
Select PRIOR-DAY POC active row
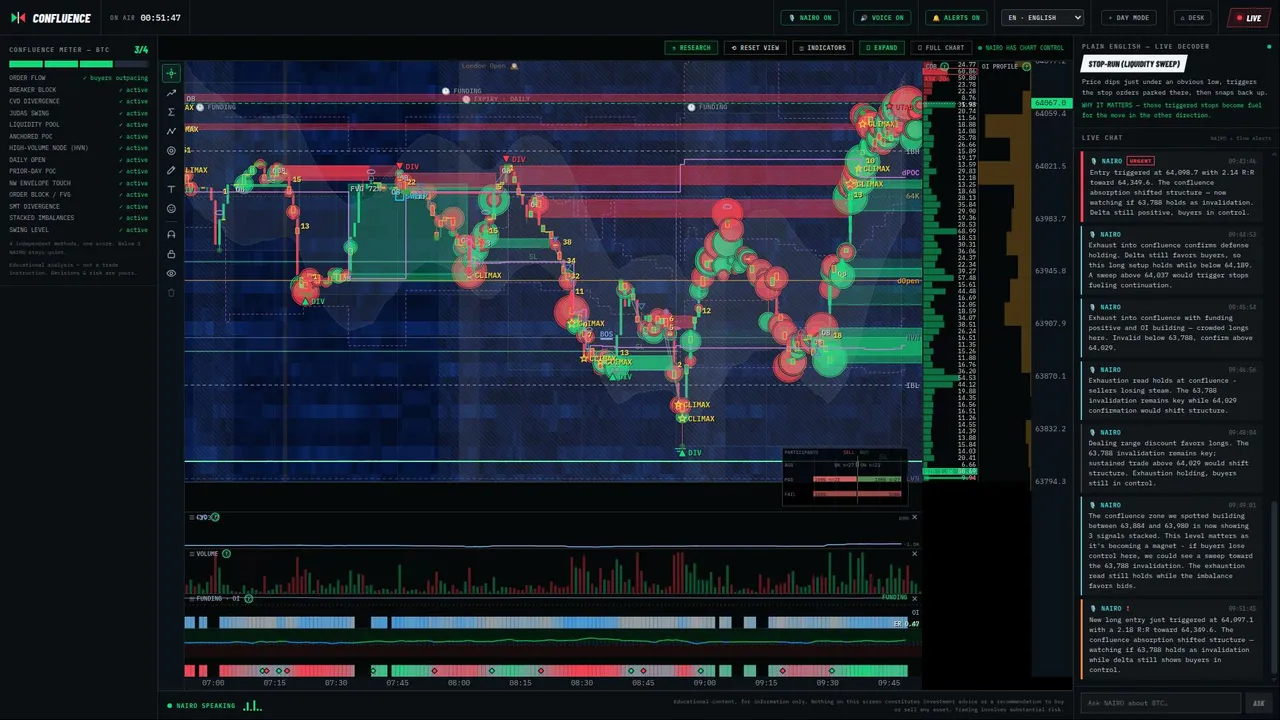(78, 171)
